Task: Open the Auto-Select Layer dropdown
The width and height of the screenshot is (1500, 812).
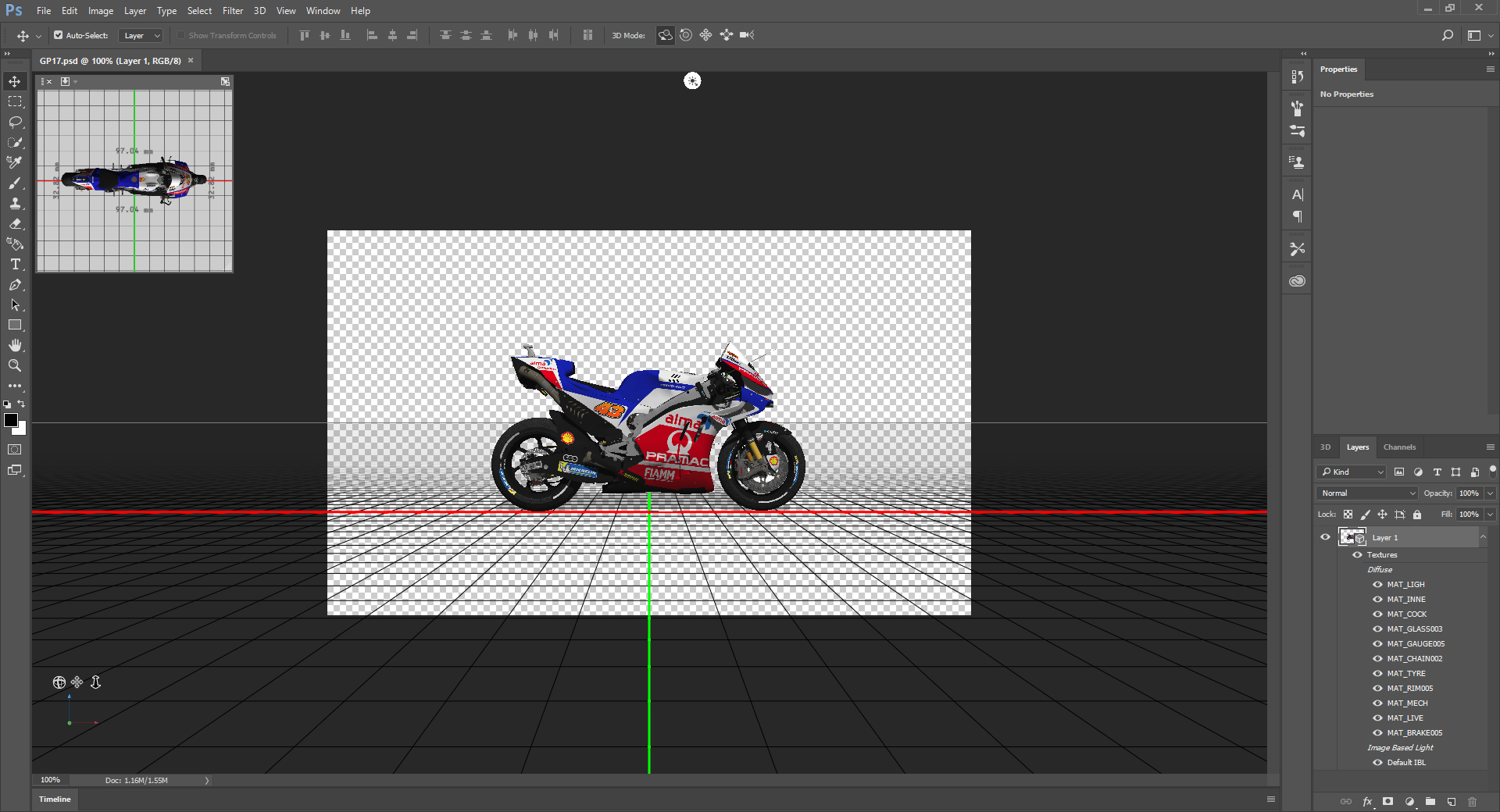Action: 141,35
